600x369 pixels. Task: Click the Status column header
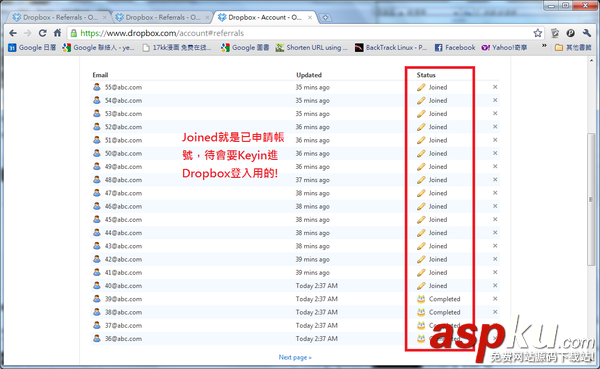426,75
